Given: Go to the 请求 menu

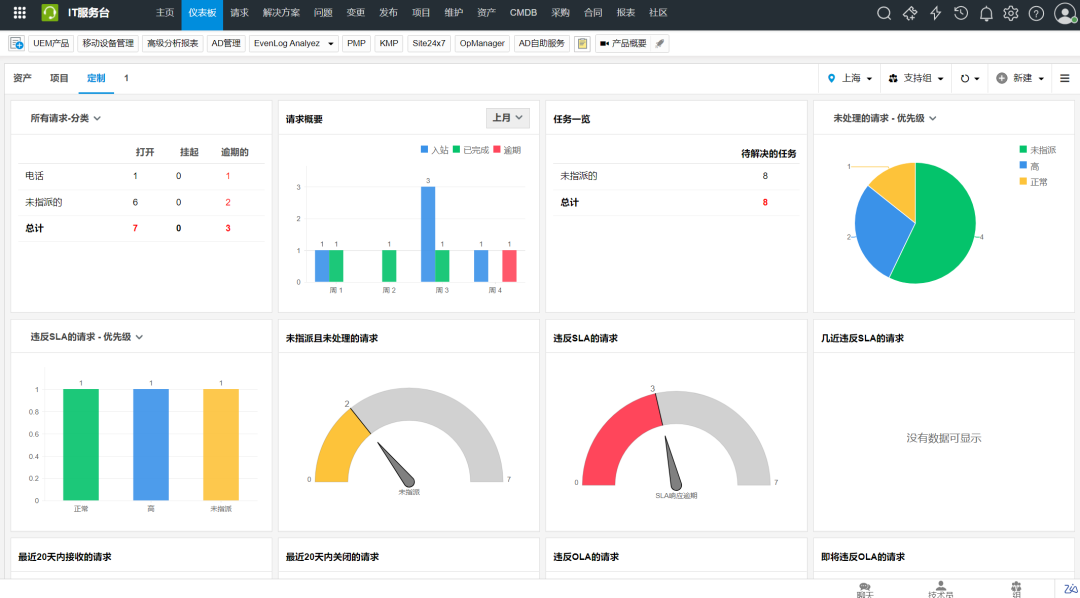Looking at the screenshot, I should (x=239, y=13).
